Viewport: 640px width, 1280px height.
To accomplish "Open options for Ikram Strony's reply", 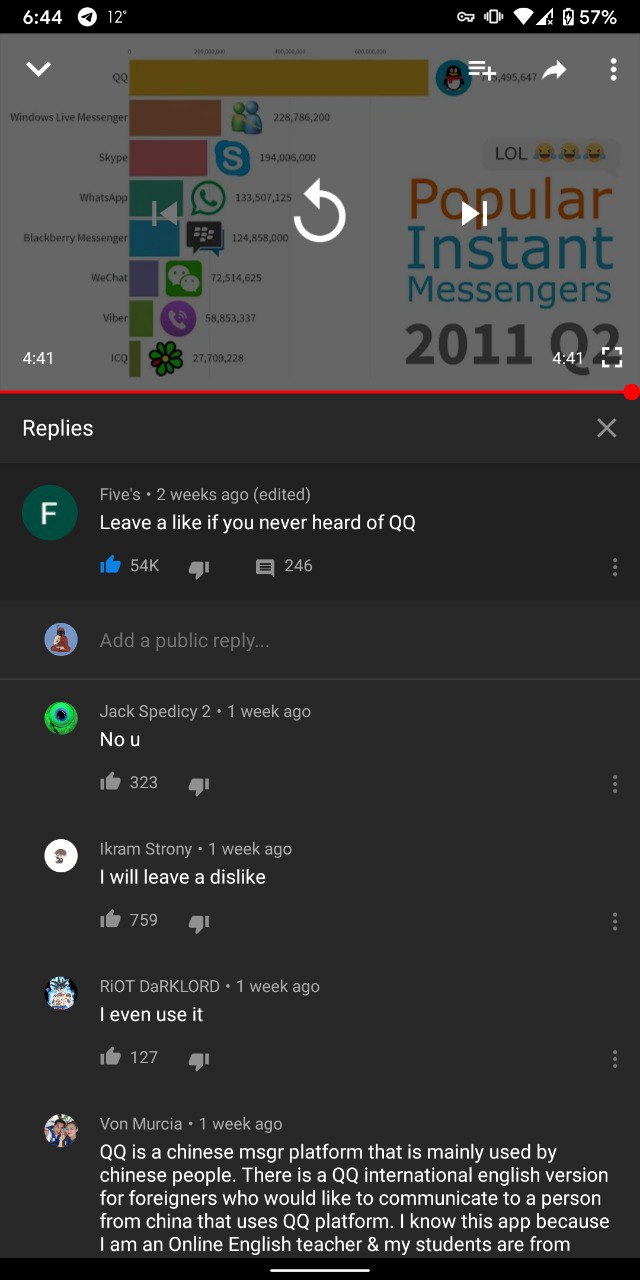I will pos(614,921).
